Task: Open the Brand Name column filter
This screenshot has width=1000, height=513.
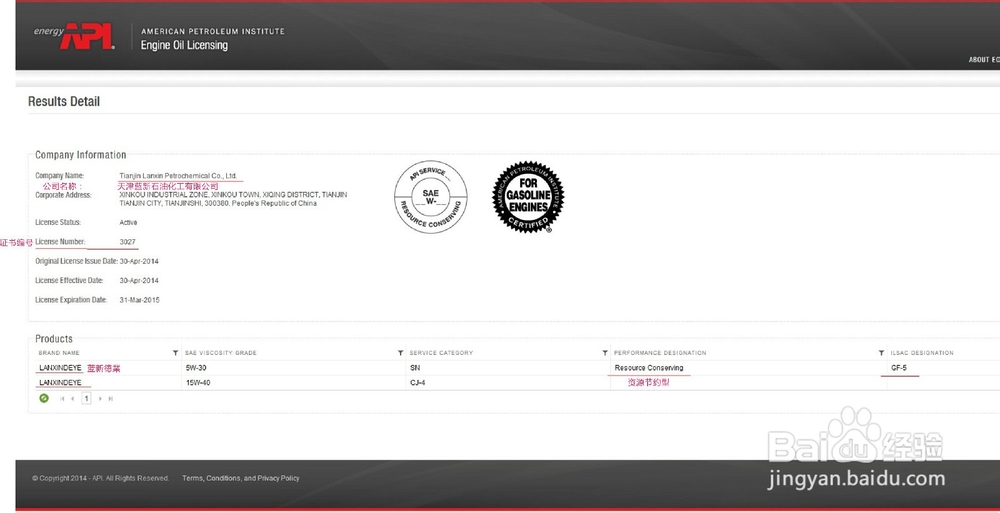Action: (x=175, y=353)
